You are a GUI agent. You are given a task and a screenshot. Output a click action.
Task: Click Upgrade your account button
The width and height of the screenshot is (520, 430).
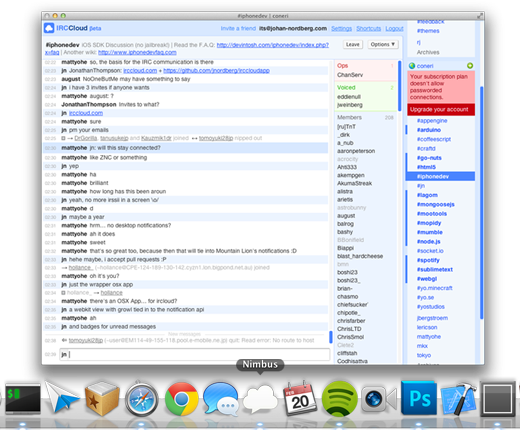point(441,110)
